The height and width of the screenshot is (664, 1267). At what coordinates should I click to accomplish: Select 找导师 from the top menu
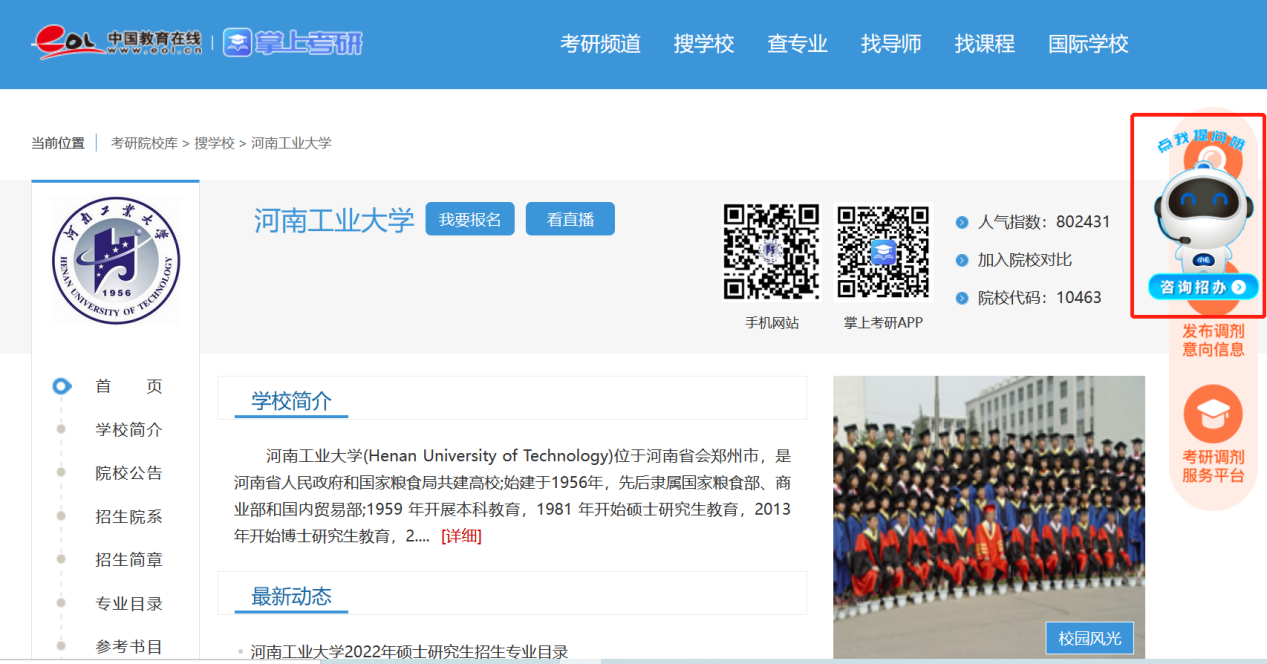(x=891, y=44)
